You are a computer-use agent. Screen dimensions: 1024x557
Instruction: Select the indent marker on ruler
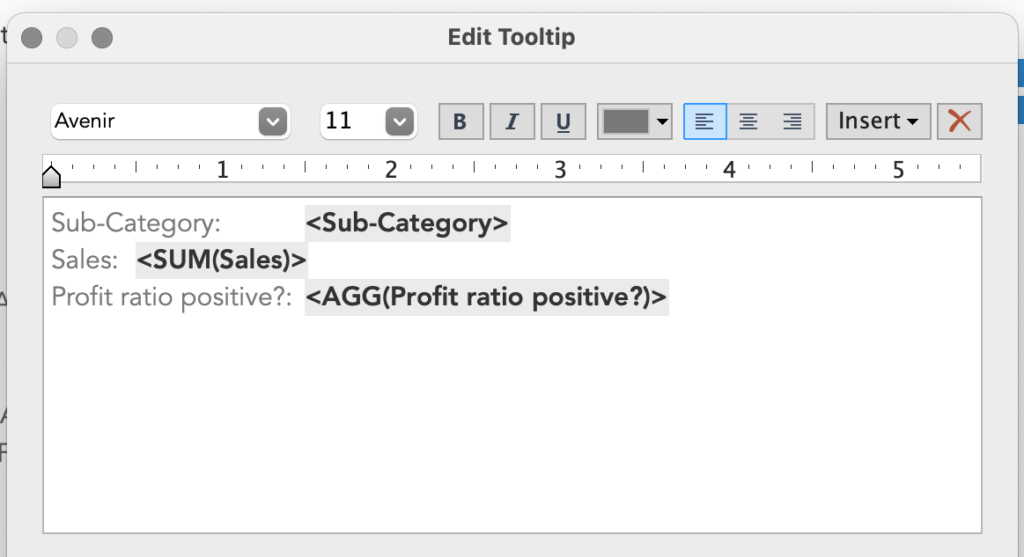point(51,177)
